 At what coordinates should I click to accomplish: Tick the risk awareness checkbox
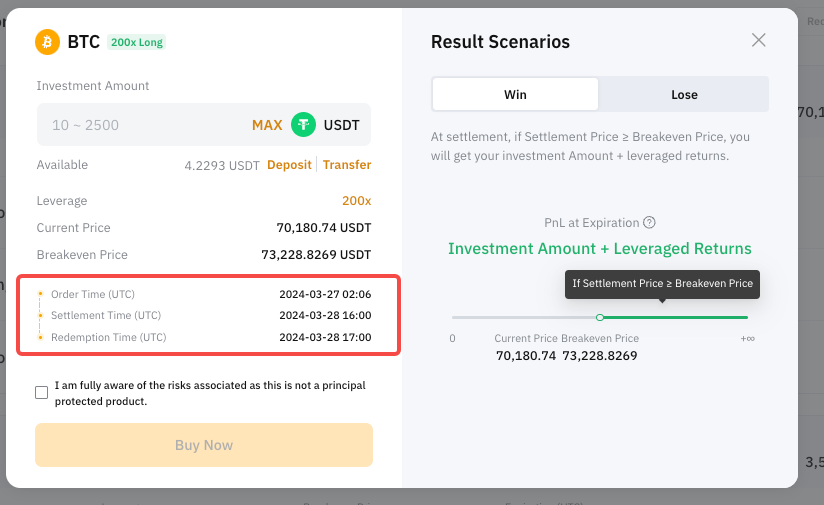tap(42, 393)
